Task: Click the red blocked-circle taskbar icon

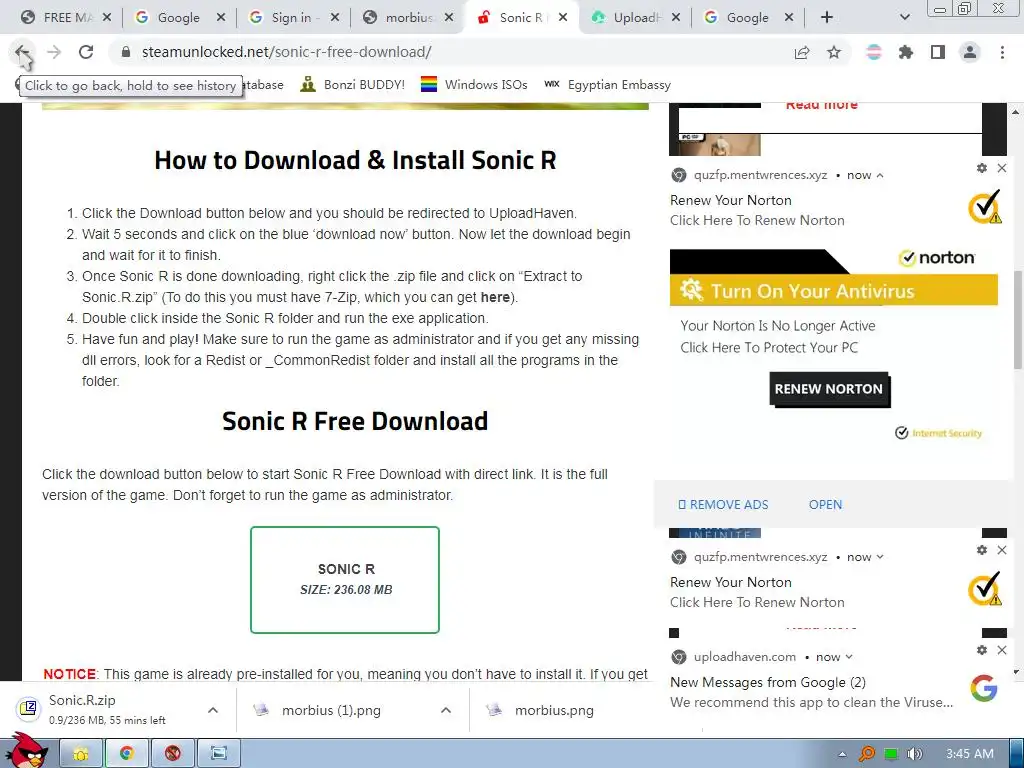Action: click(x=172, y=754)
